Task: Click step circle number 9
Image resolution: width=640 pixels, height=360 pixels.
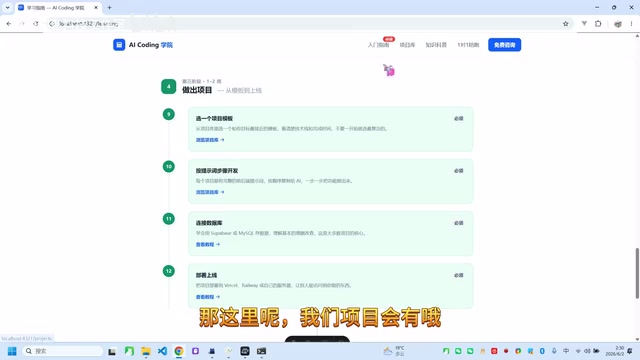Action: point(169,114)
